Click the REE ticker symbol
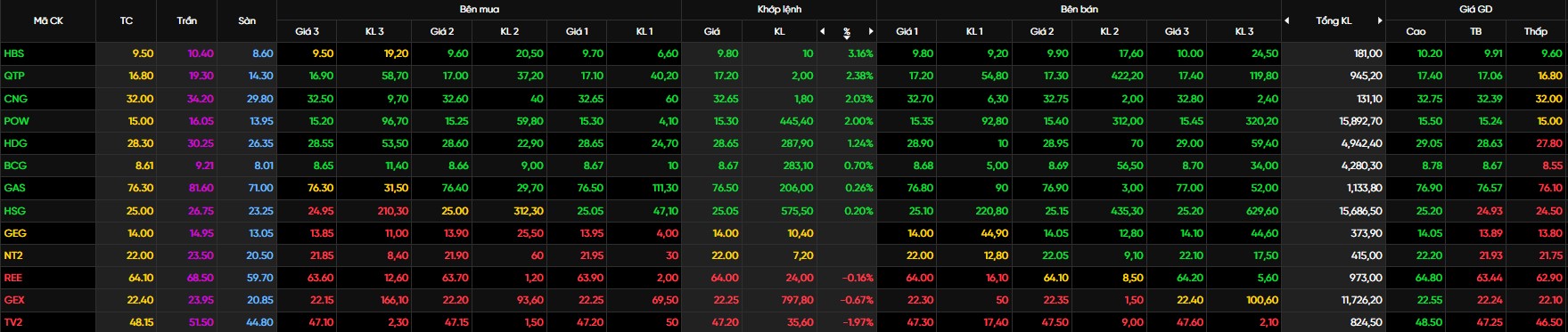Screen dimensions: 1568x332 click(x=13, y=278)
